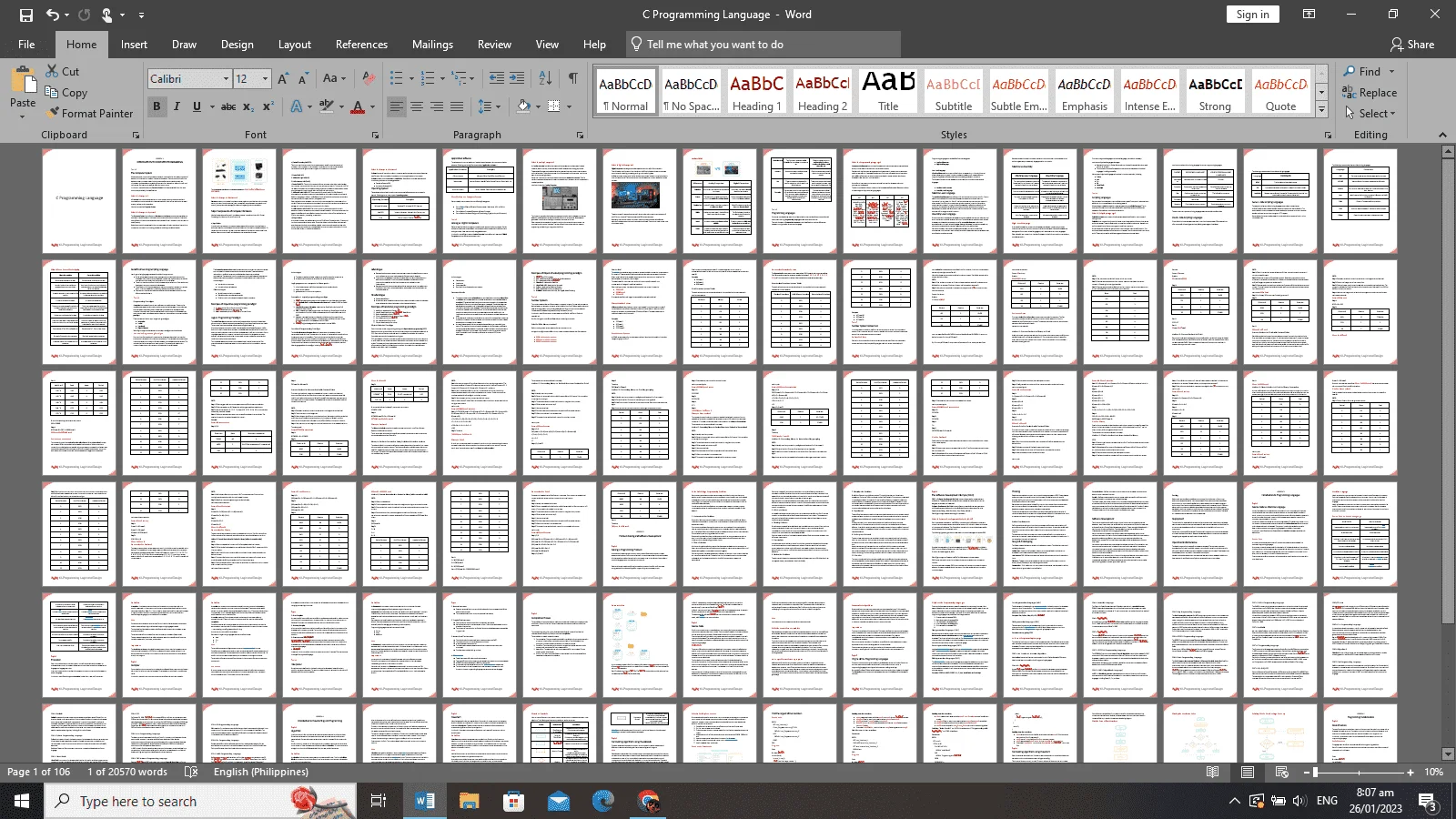Open the font size dropdown
Viewport: 1456px width, 819px height.
point(266,79)
